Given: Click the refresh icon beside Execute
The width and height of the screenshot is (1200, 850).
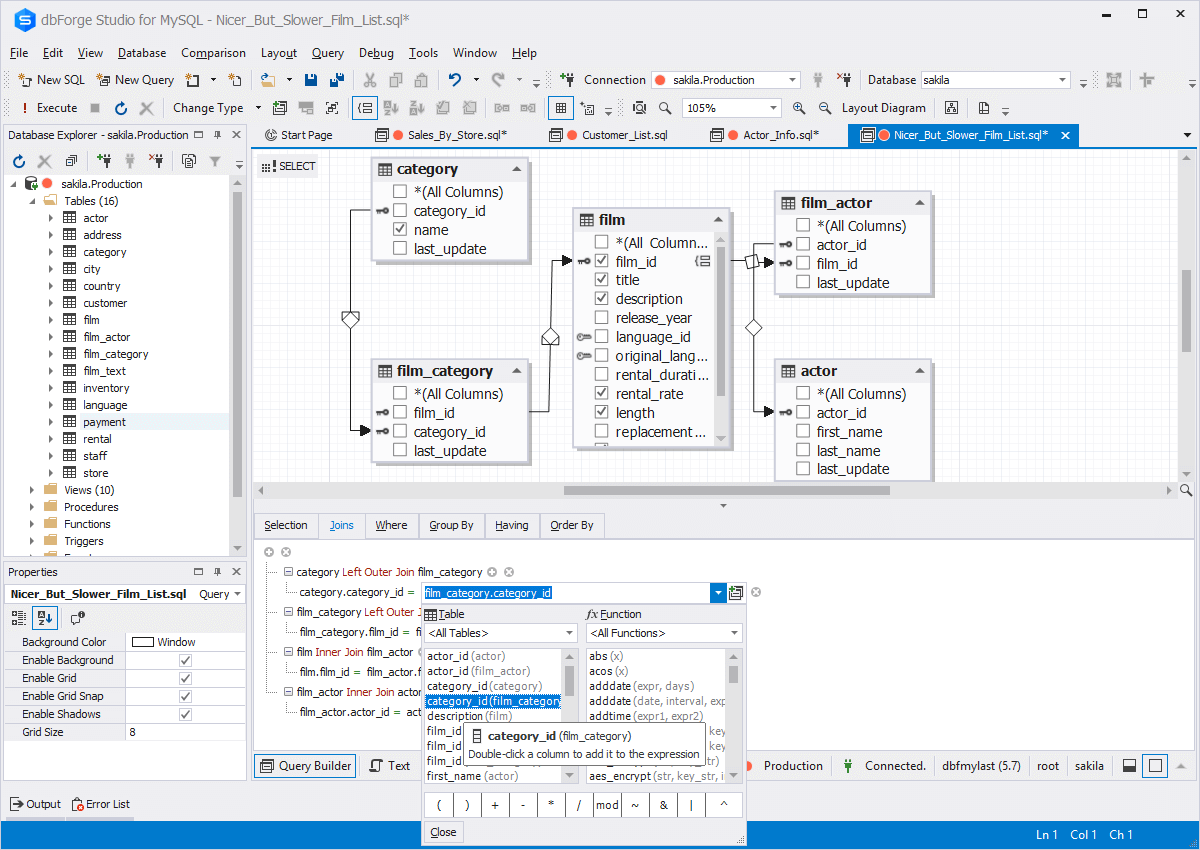Looking at the screenshot, I should click(121, 108).
